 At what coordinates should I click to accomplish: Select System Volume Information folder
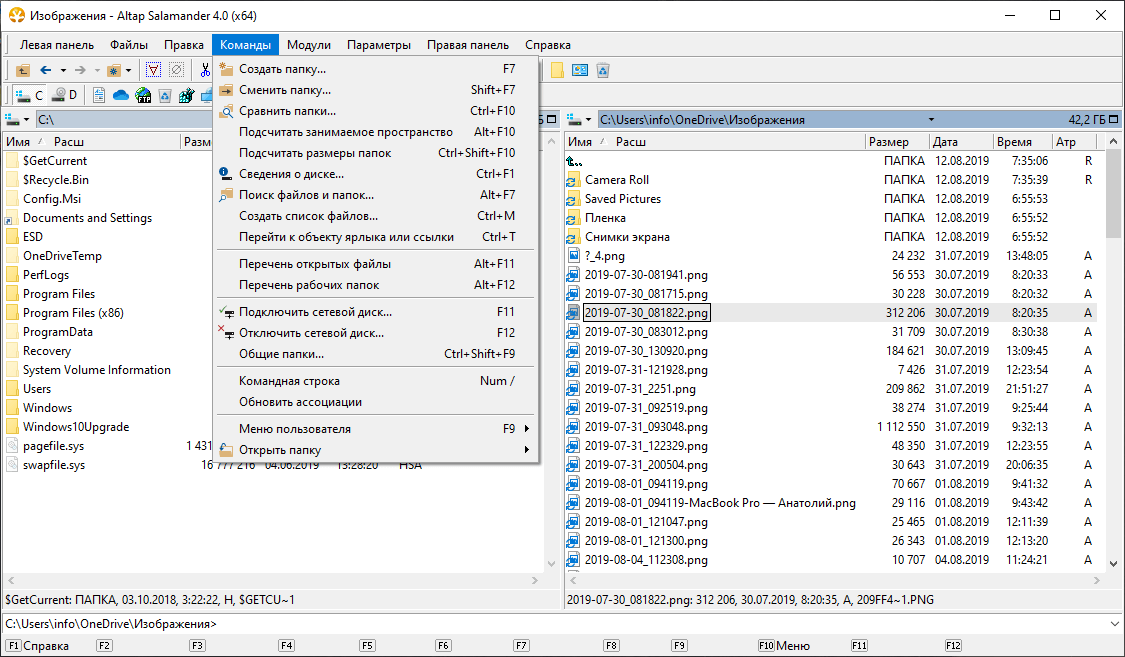(96, 370)
